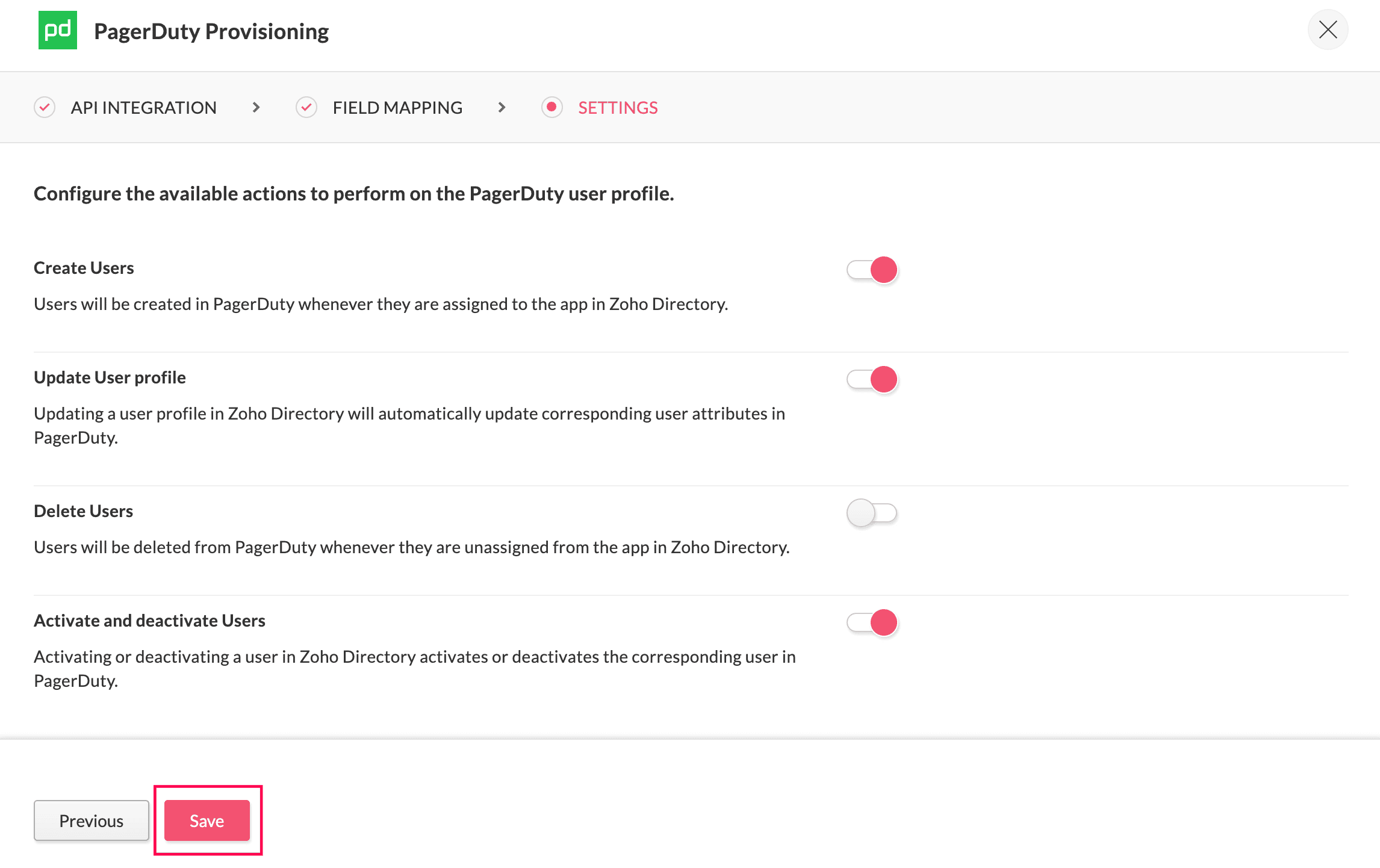The image size is (1380, 868).
Task: Click the green PagerDuty logo icon
Action: coord(58,30)
